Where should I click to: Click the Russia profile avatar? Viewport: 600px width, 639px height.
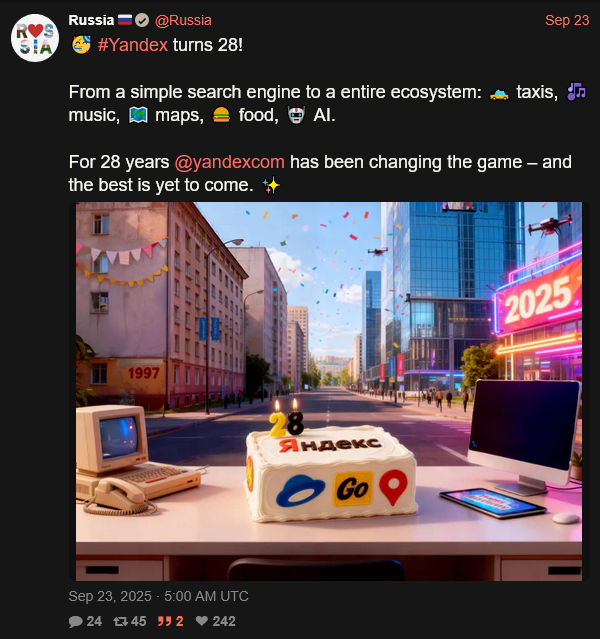pyautogui.click(x=35, y=38)
